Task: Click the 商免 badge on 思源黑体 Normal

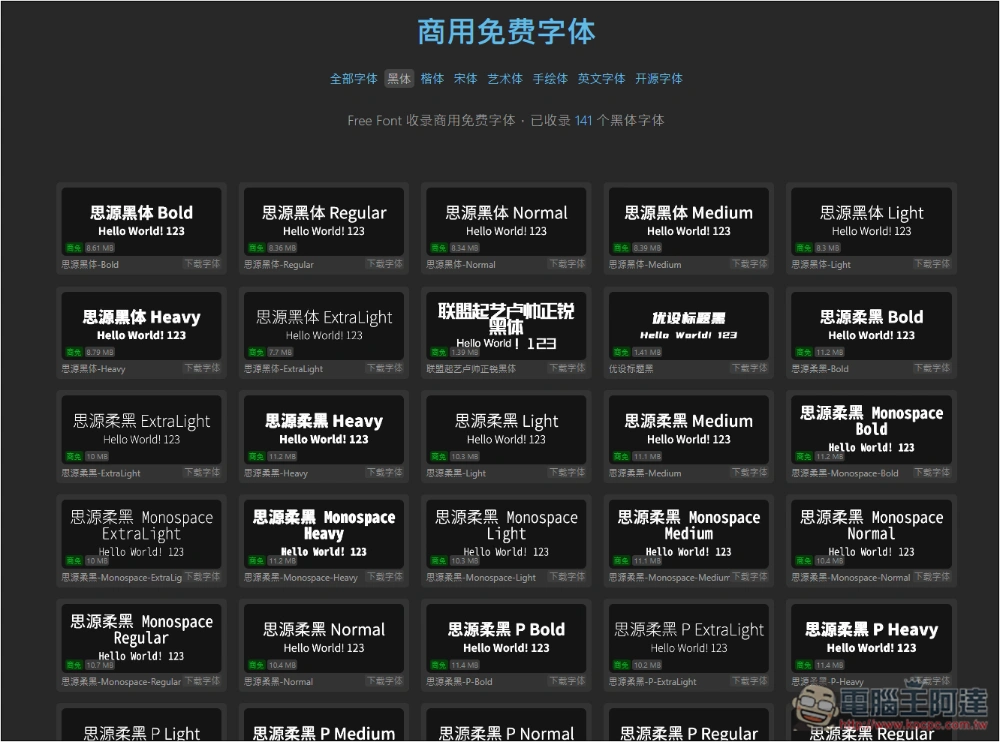Action: 438,248
